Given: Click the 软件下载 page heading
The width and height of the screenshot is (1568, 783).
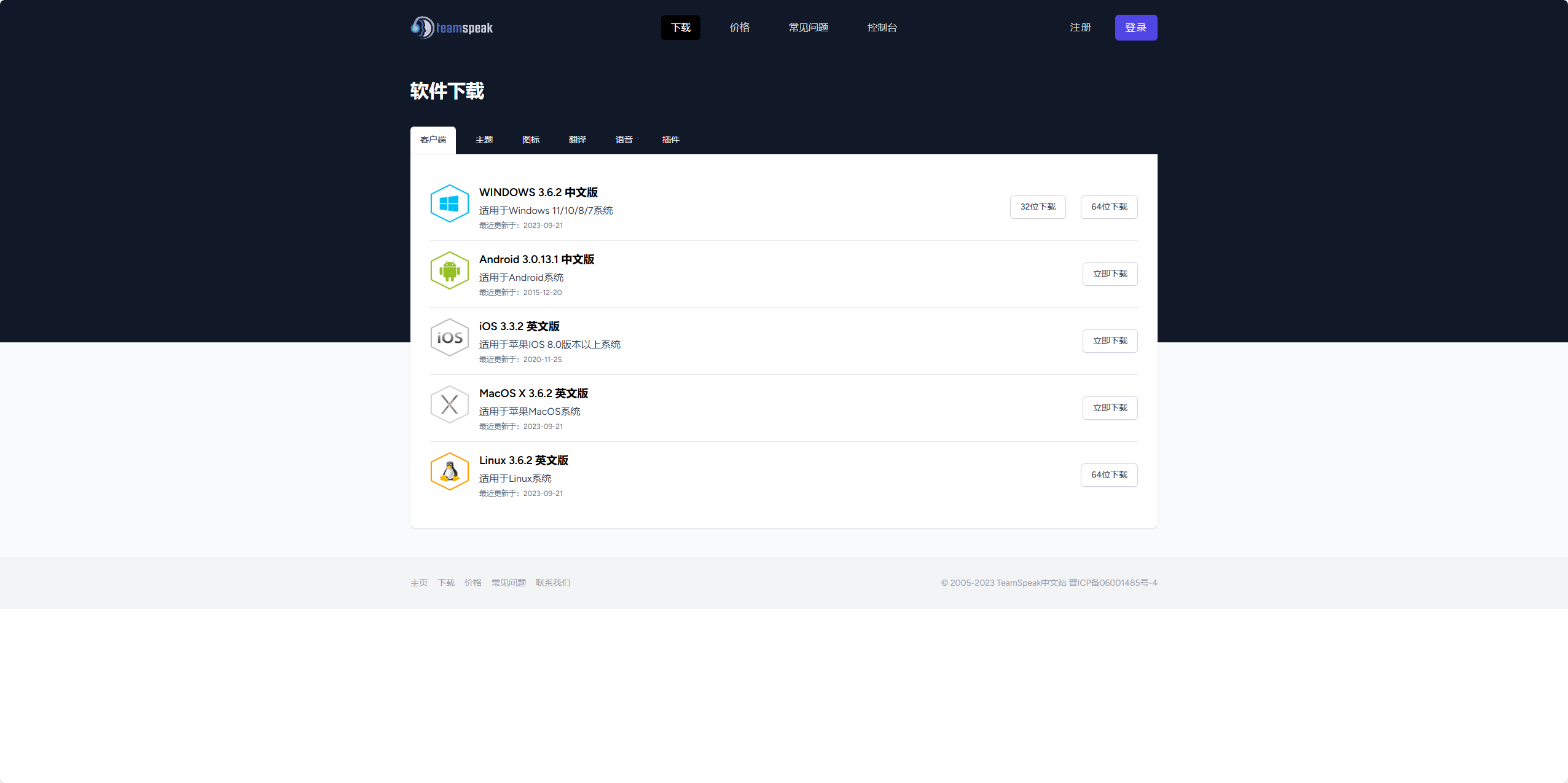Looking at the screenshot, I should 447,91.
